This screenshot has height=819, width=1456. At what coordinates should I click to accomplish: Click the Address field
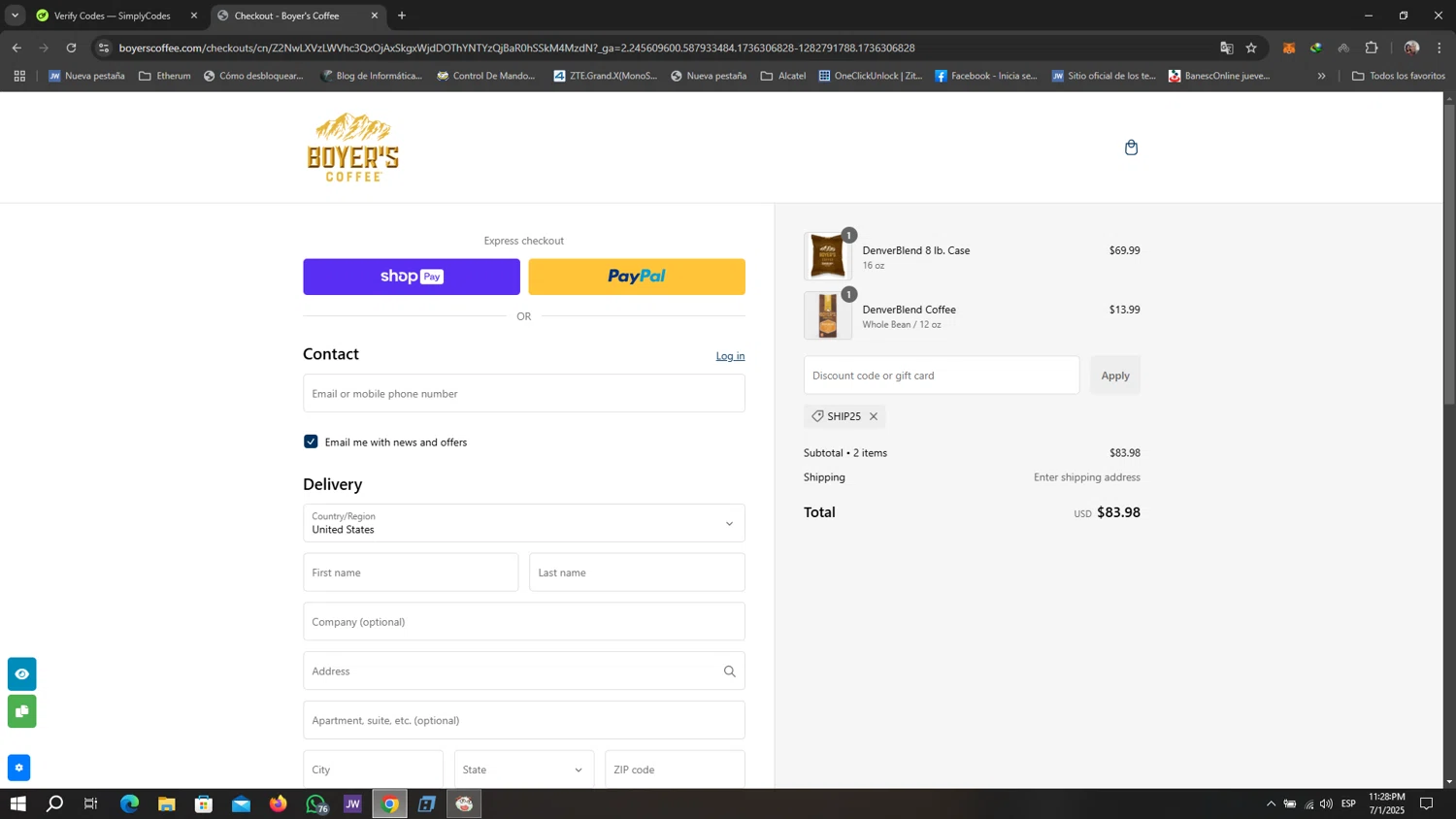tap(524, 672)
